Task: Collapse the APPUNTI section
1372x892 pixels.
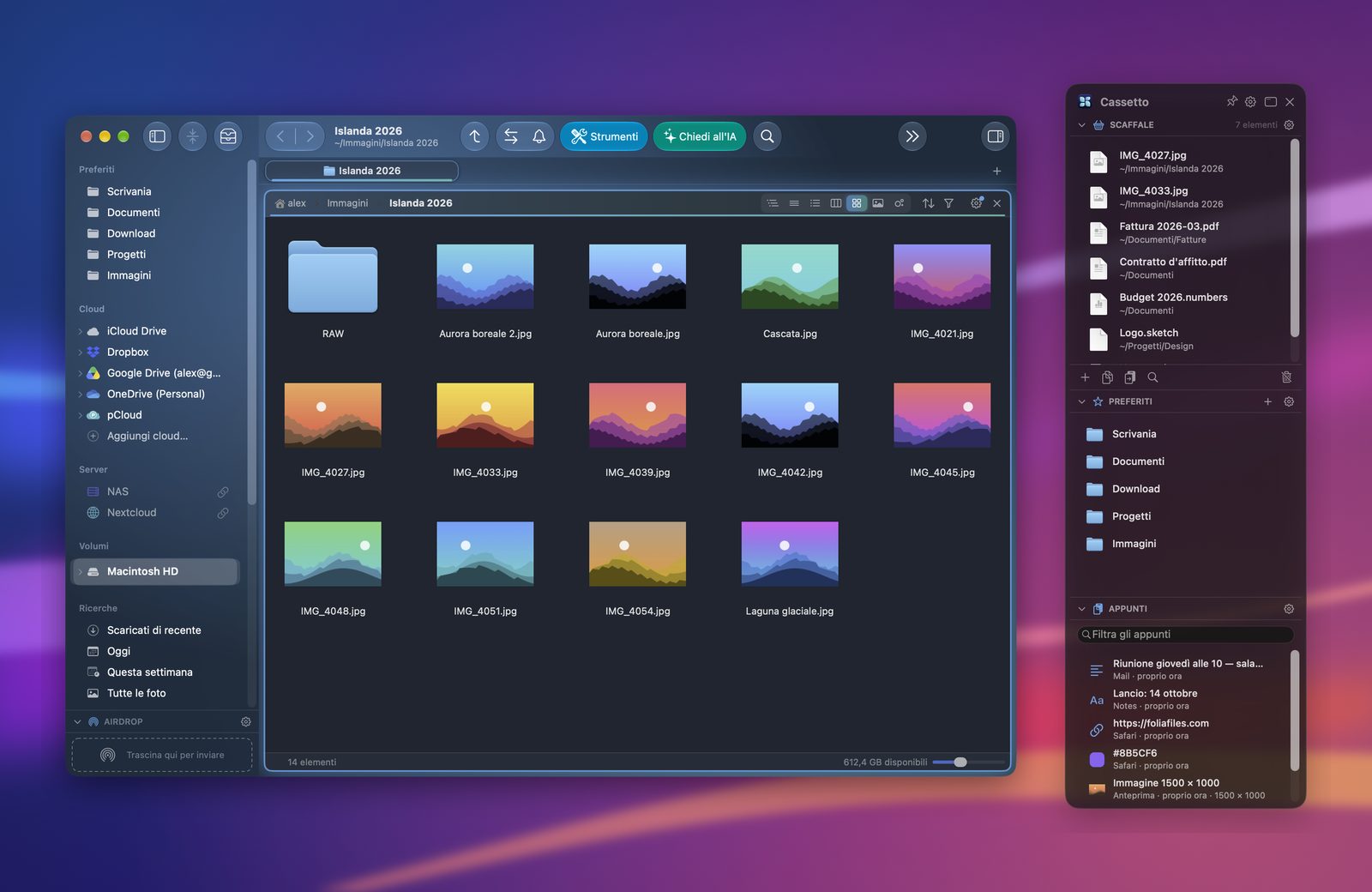Action: pos(1082,609)
